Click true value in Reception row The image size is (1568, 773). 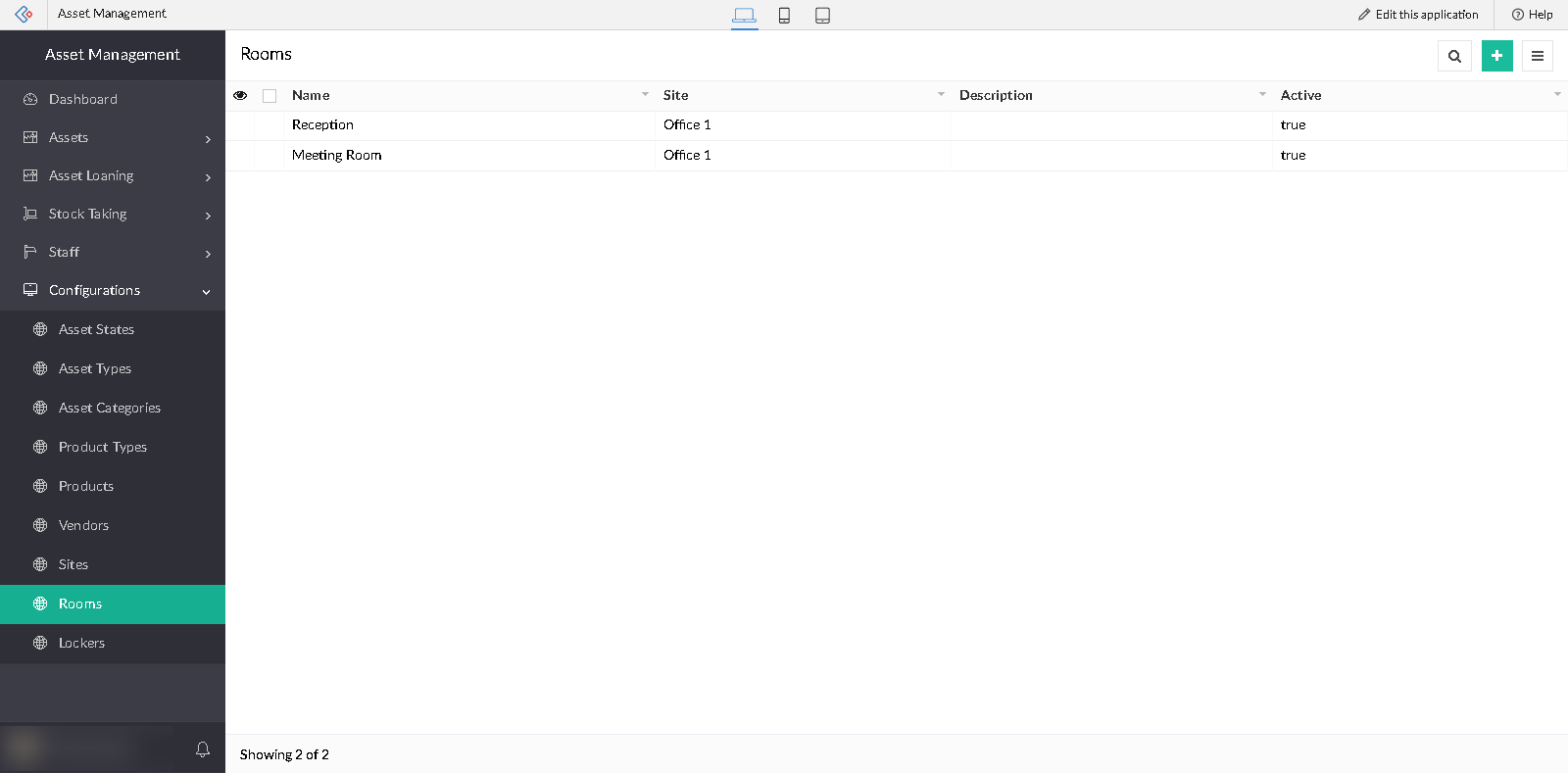tap(1293, 124)
